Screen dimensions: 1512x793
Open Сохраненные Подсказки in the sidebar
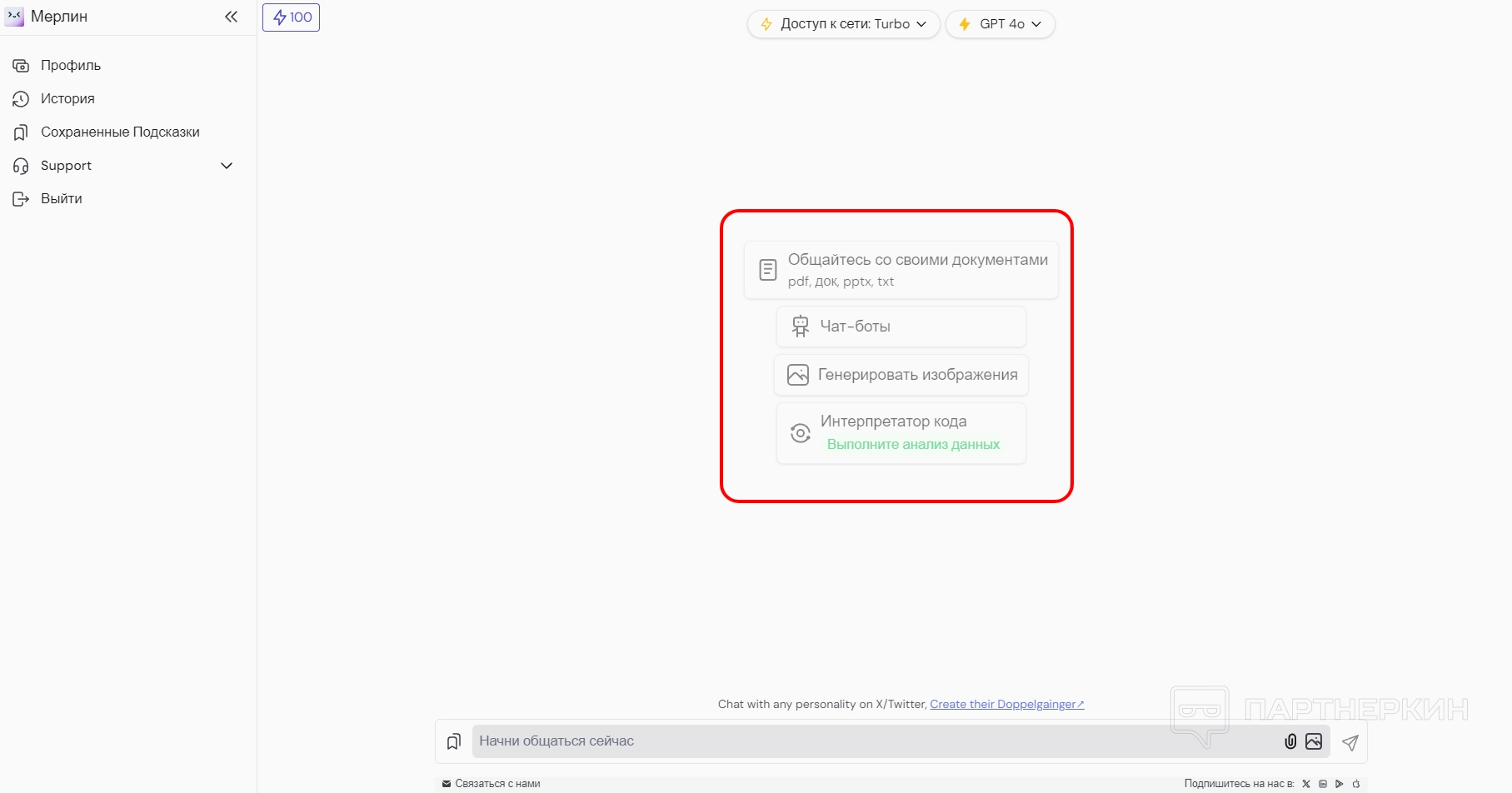tap(120, 132)
